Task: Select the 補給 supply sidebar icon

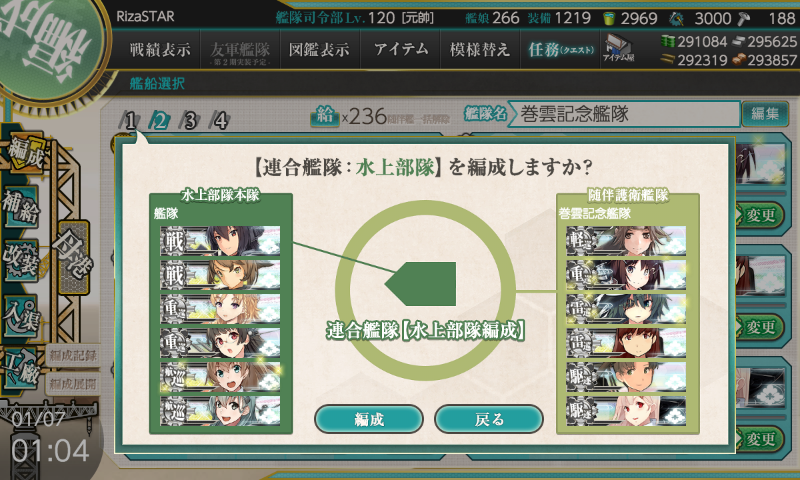Action: pyautogui.click(x=21, y=207)
